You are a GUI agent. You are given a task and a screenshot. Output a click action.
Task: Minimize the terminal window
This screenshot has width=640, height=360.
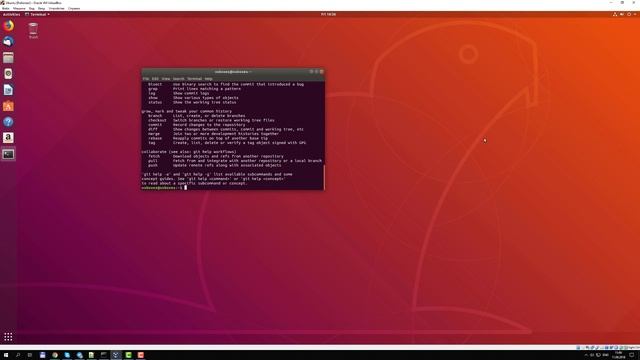point(311,71)
